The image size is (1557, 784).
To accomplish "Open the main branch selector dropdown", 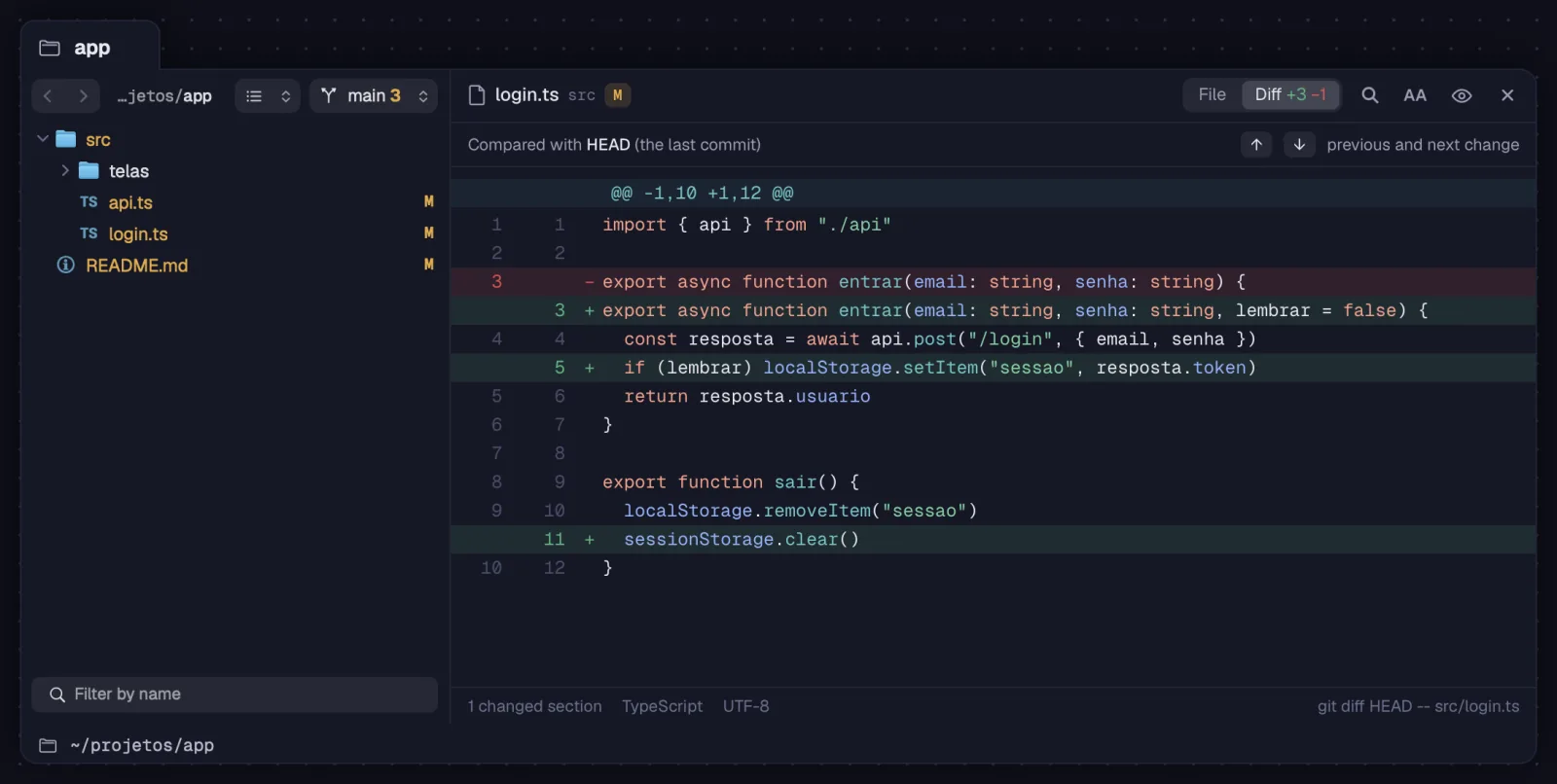I will [374, 95].
